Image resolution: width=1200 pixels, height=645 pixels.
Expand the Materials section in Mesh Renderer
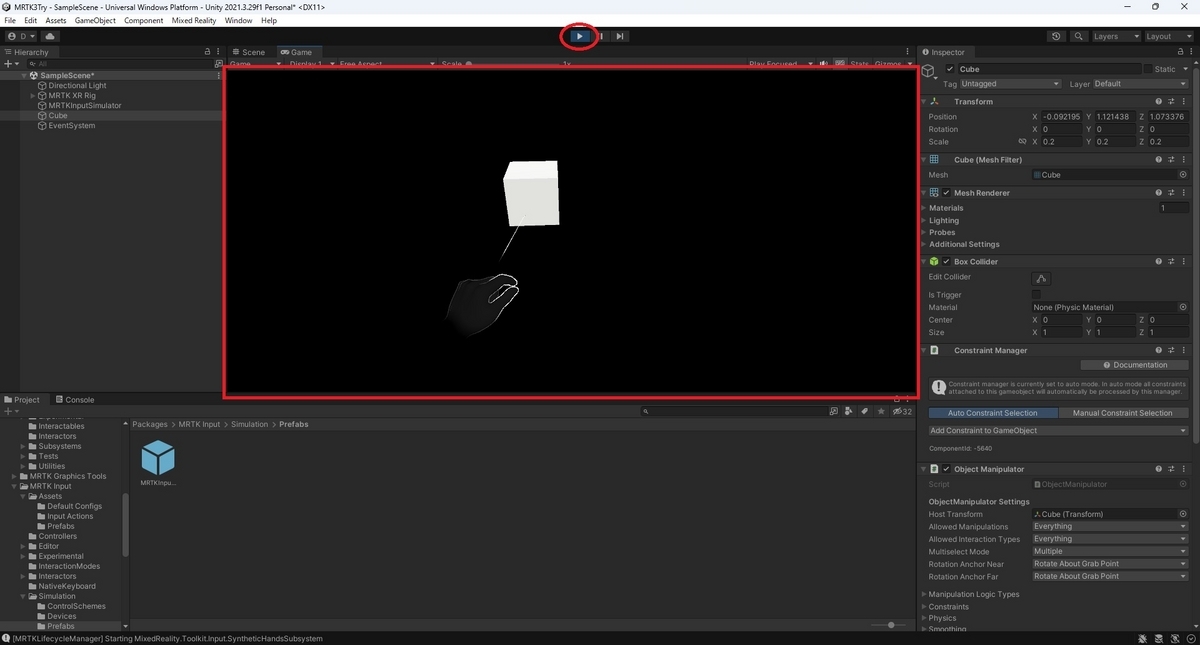[925, 208]
